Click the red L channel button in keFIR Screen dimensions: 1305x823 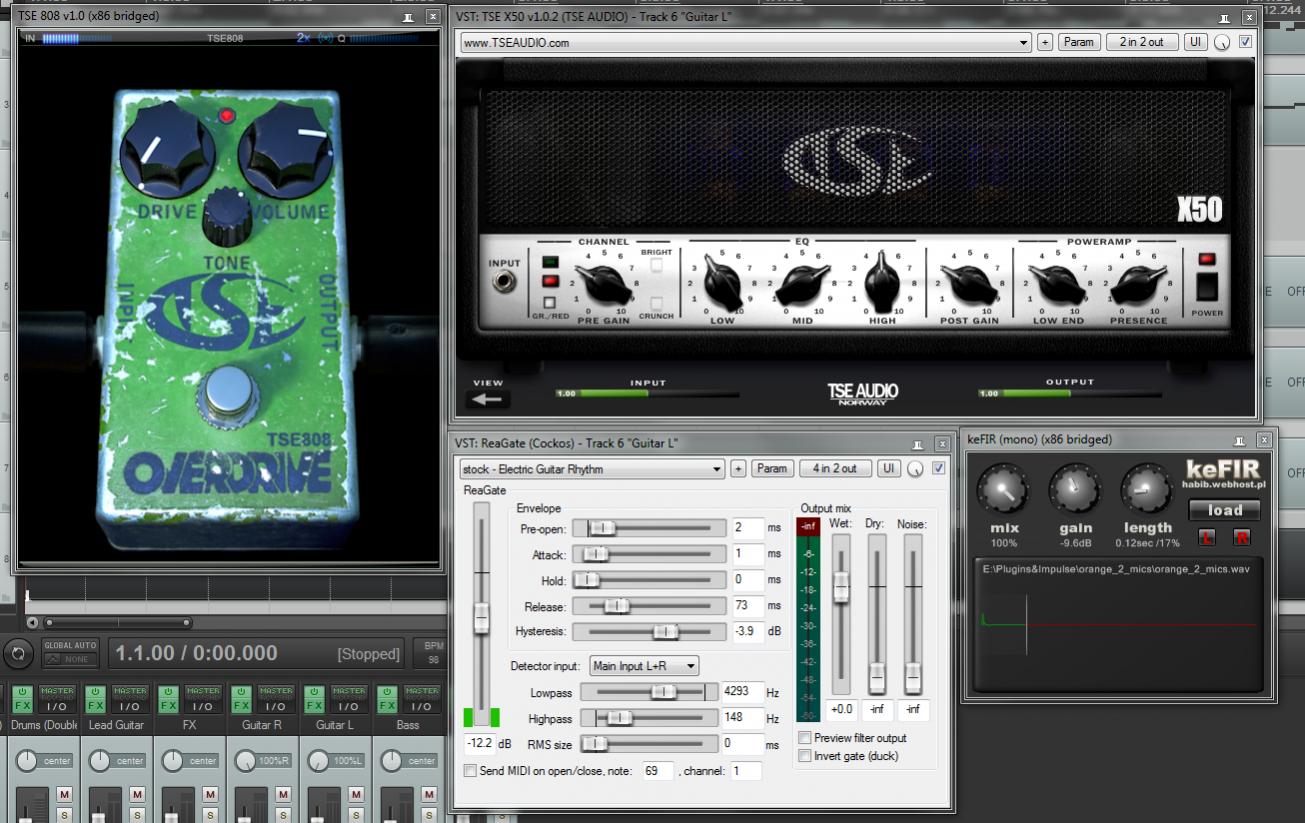tap(1208, 538)
